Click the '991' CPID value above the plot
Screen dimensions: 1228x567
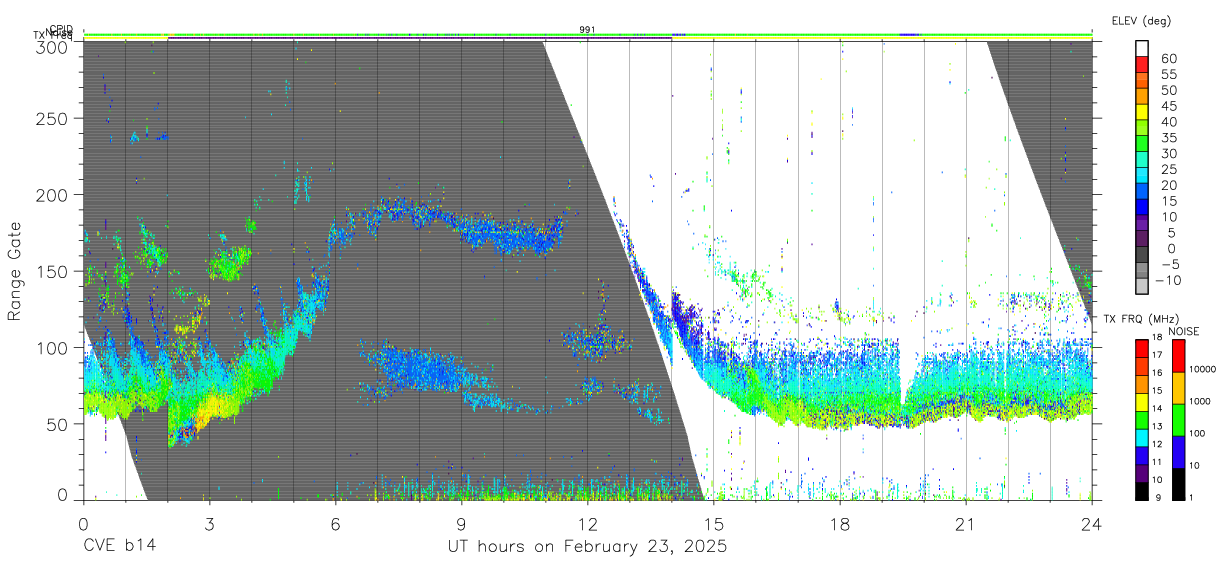point(588,30)
